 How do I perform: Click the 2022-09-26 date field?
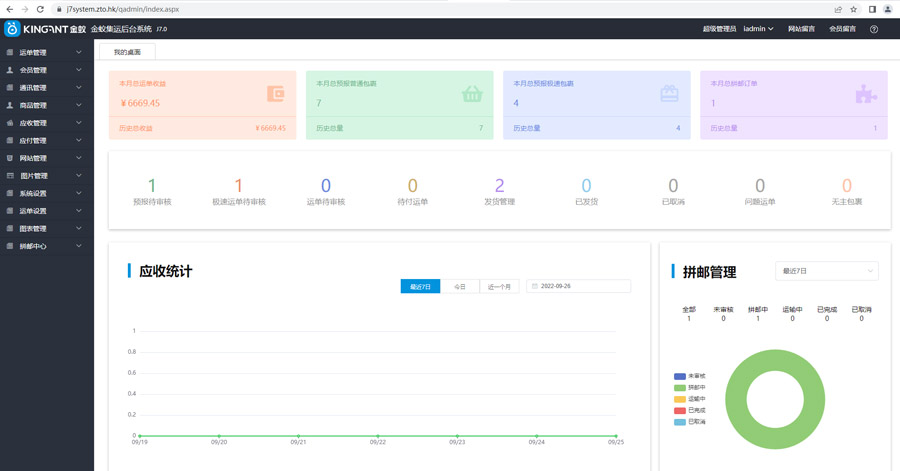coord(579,286)
